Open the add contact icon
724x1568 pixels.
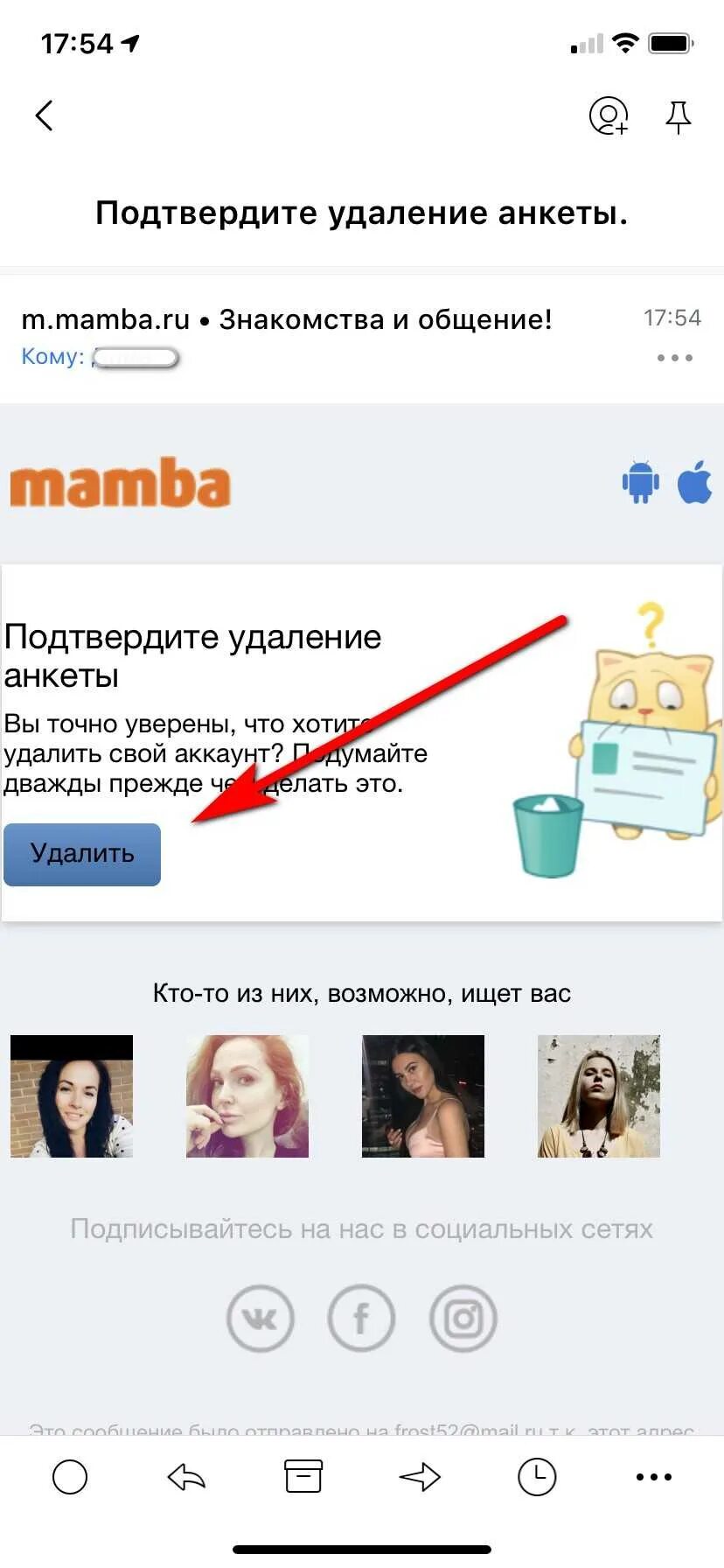(x=609, y=115)
